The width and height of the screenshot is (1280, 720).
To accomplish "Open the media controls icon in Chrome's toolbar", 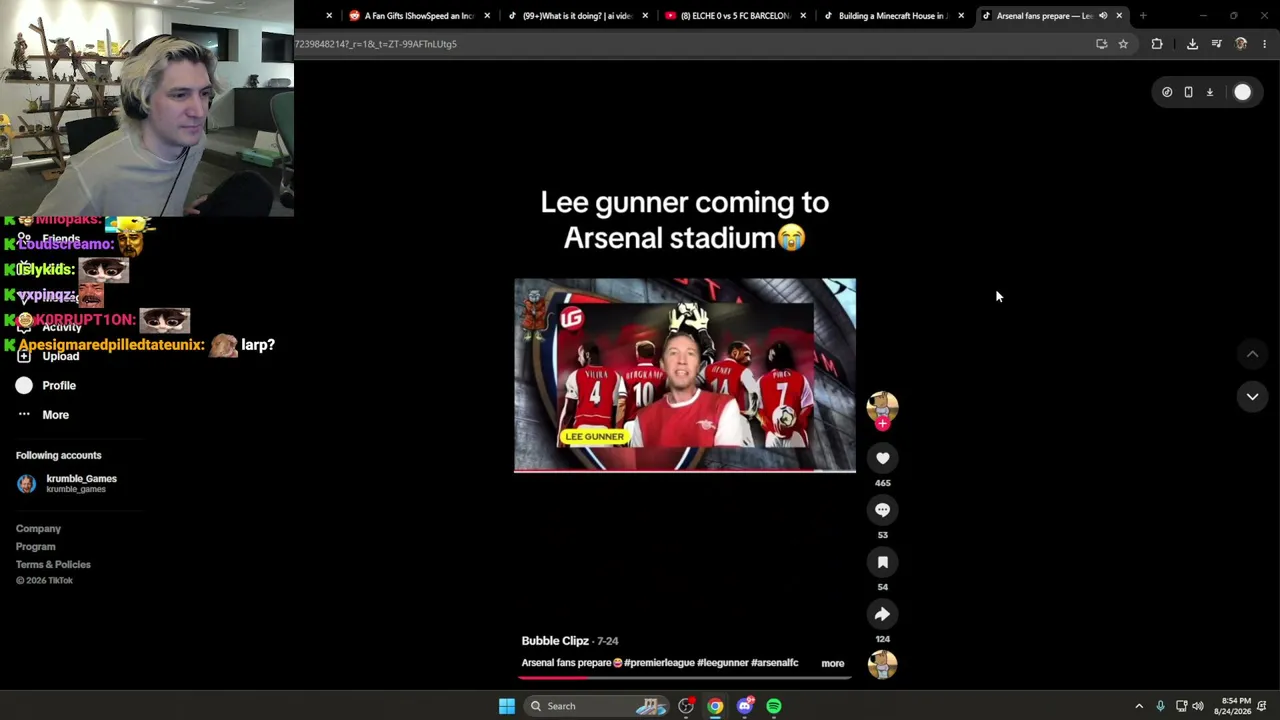I will coord(1216,44).
